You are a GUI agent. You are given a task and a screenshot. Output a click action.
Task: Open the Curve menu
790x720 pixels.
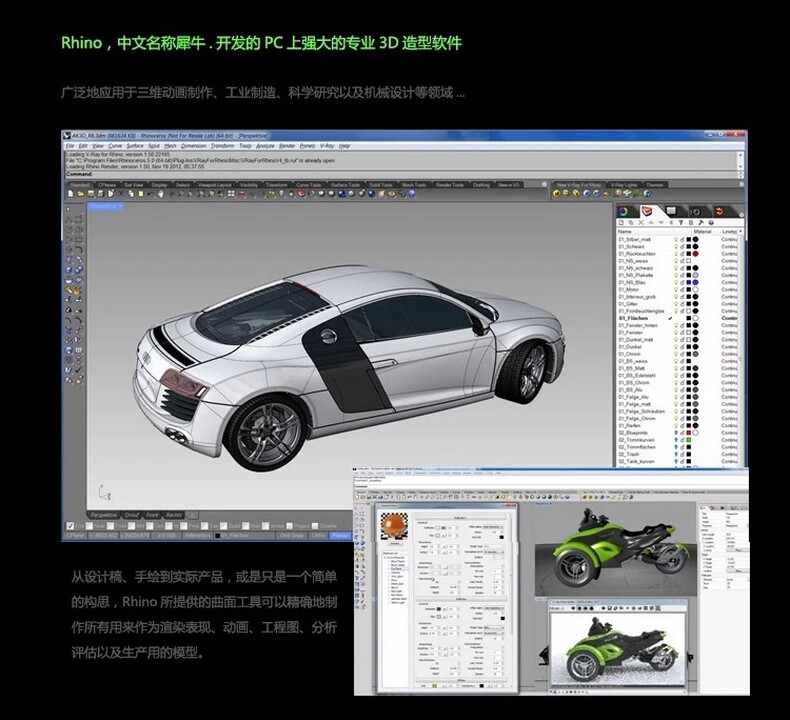[115, 146]
